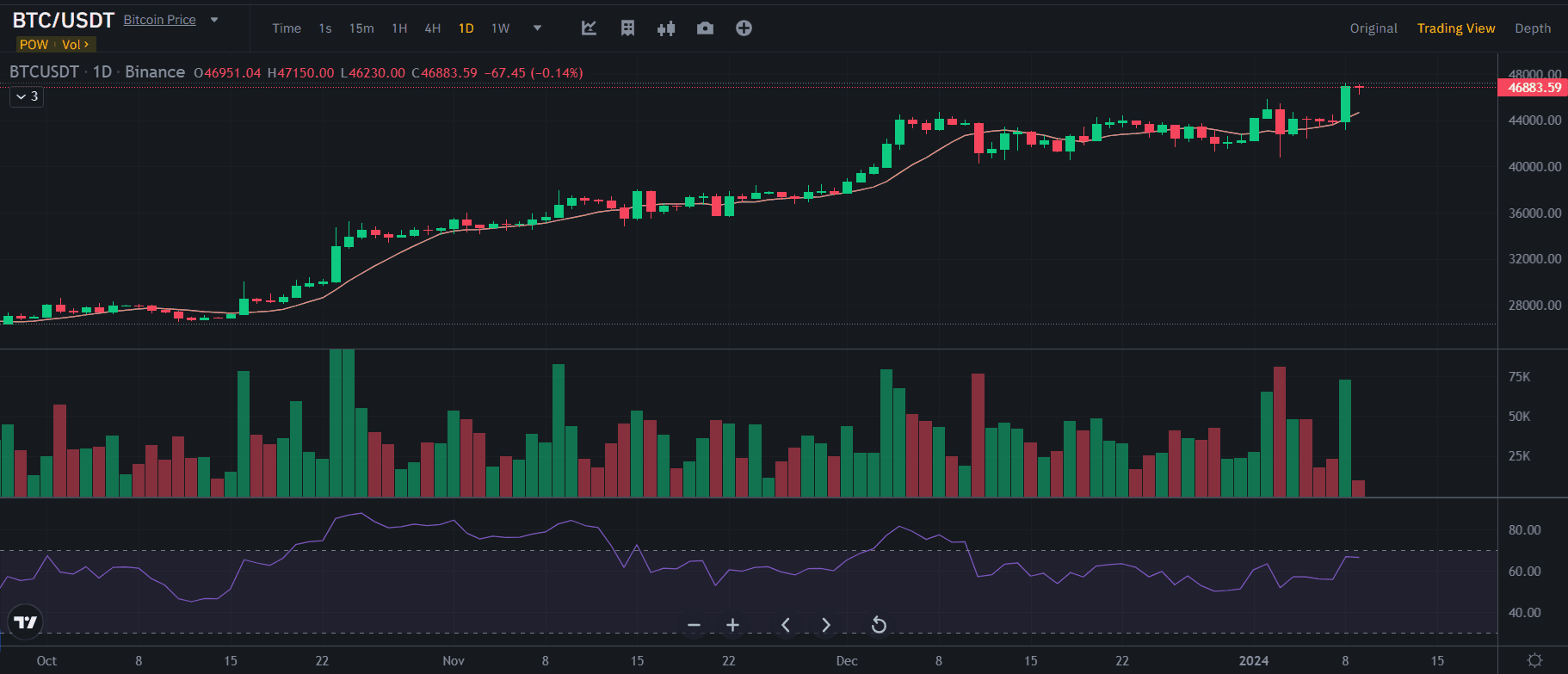Screen dimensions: 1568x674
Task: Expand the collapsed indicator legend showing 3
Action: coord(27,96)
